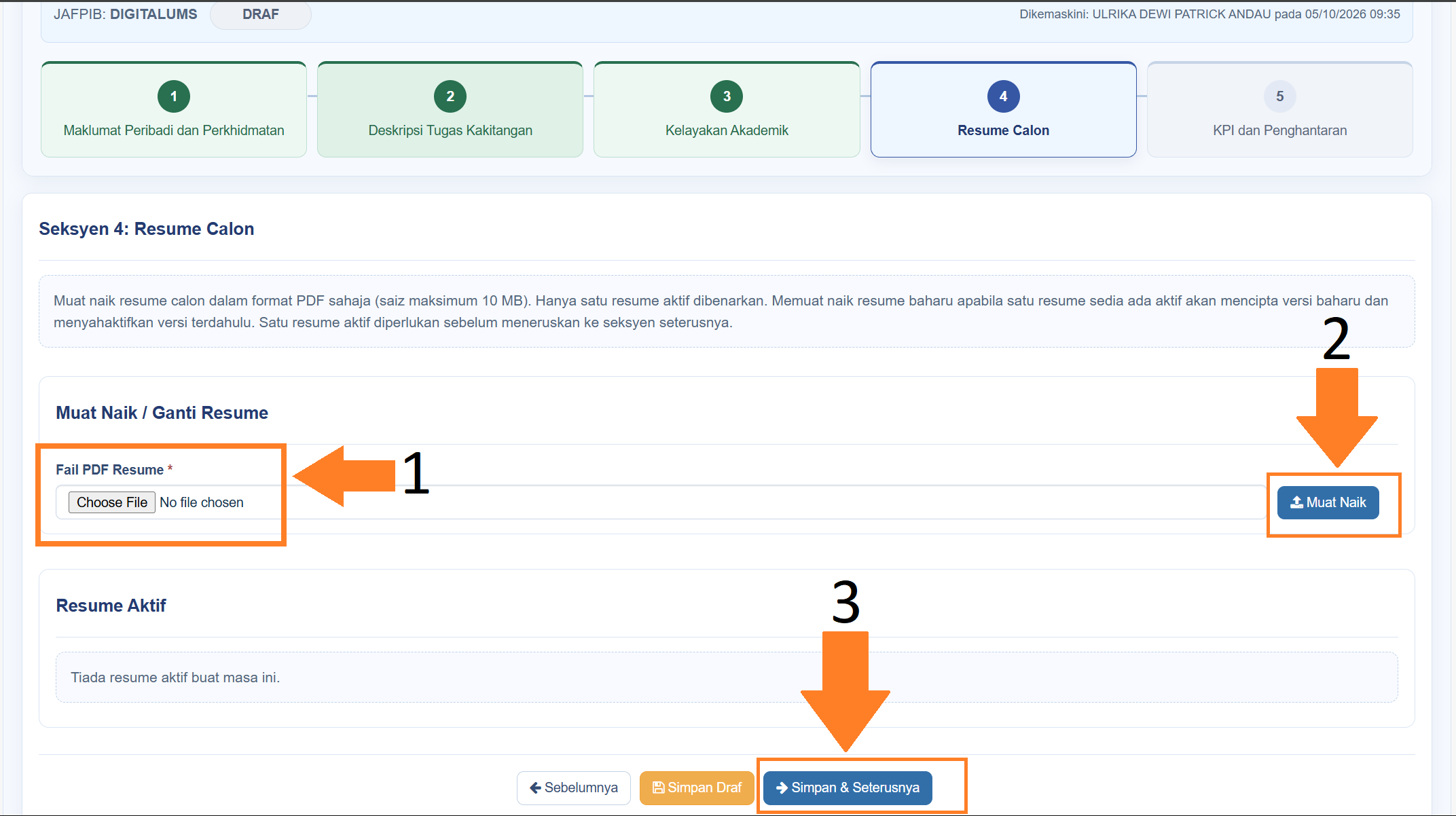The height and width of the screenshot is (816, 1456).
Task: Go to Deskripsi Tugas Kakitangan step
Action: [450, 110]
